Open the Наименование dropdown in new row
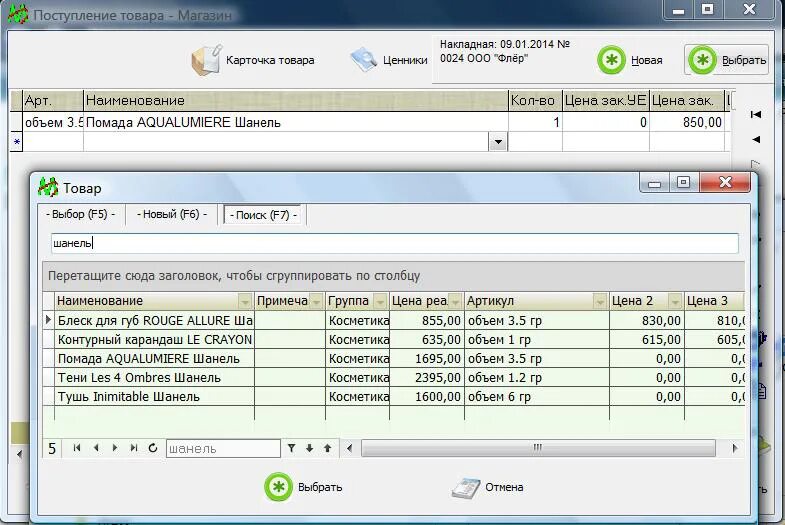 (x=498, y=142)
